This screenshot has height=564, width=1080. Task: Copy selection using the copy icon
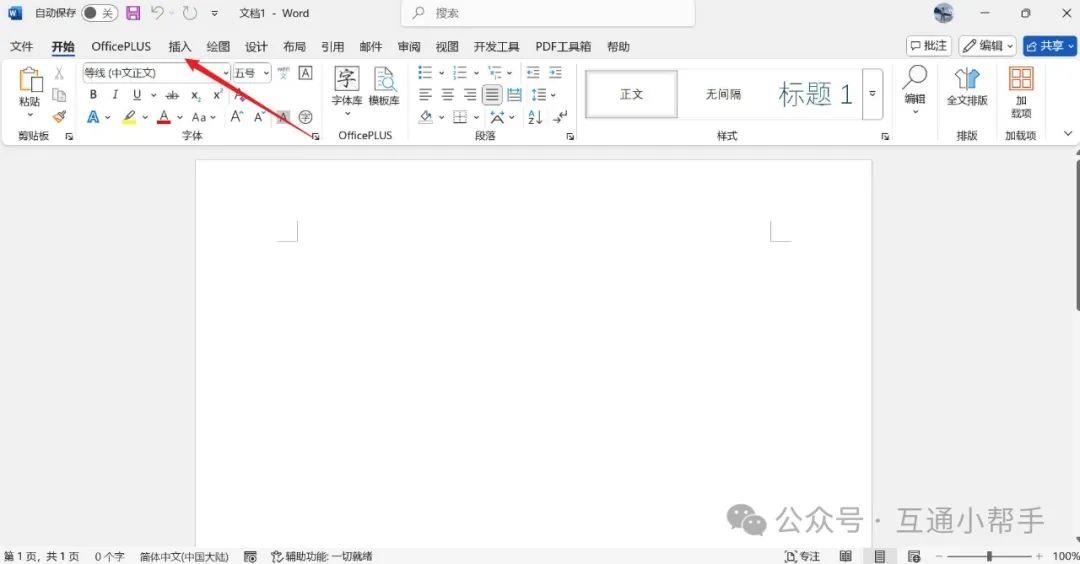pos(59,95)
